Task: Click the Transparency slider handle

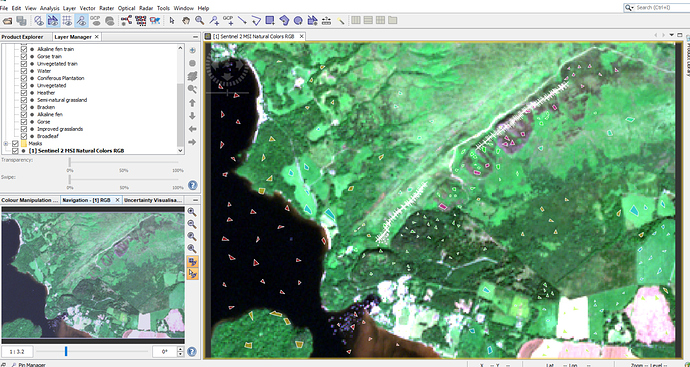Action: (70, 162)
